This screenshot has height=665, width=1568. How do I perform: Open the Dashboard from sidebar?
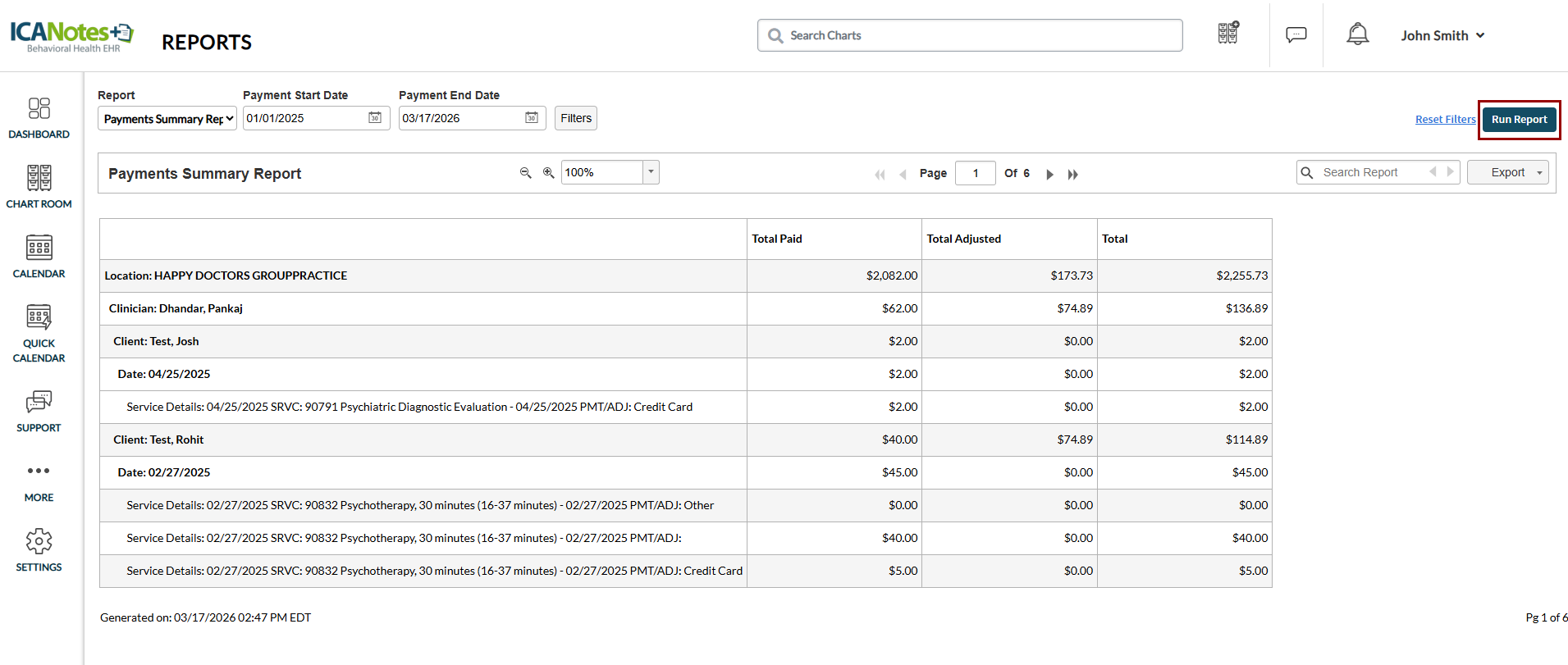39,117
